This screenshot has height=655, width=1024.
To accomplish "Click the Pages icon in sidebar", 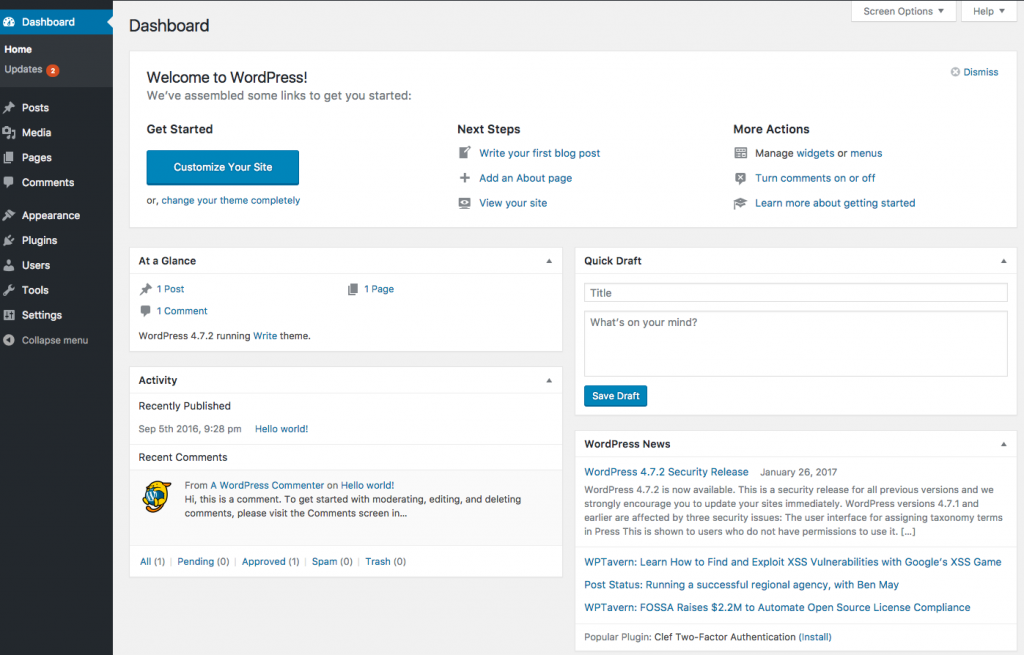I will [x=9, y=157].
